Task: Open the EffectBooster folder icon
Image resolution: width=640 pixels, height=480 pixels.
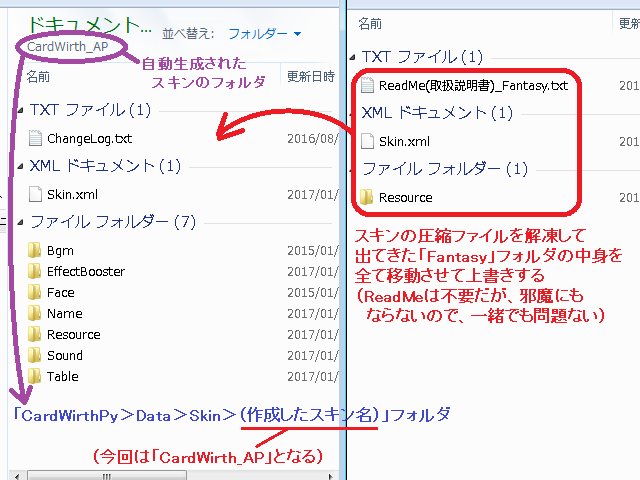Action: tap(35, 271)
